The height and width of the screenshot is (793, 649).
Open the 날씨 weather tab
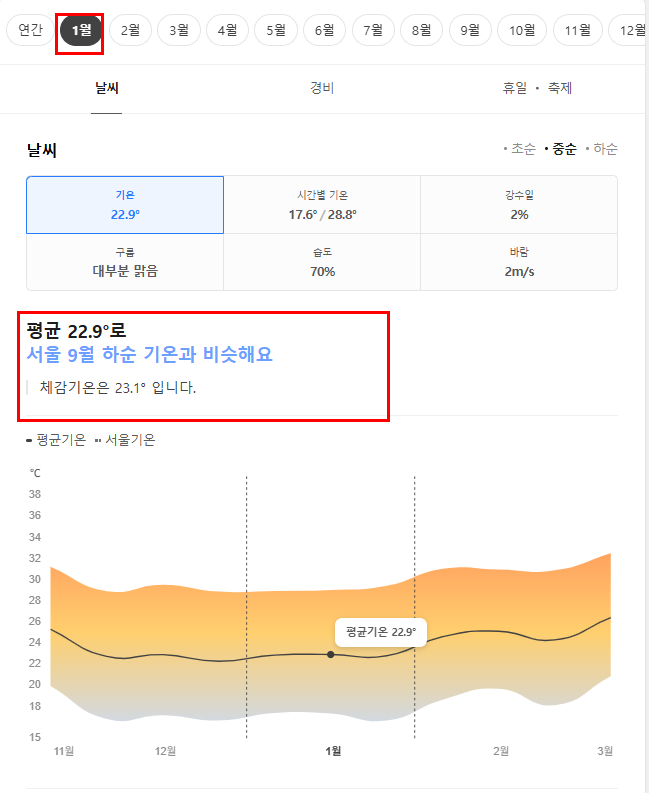tap(107, 89)
